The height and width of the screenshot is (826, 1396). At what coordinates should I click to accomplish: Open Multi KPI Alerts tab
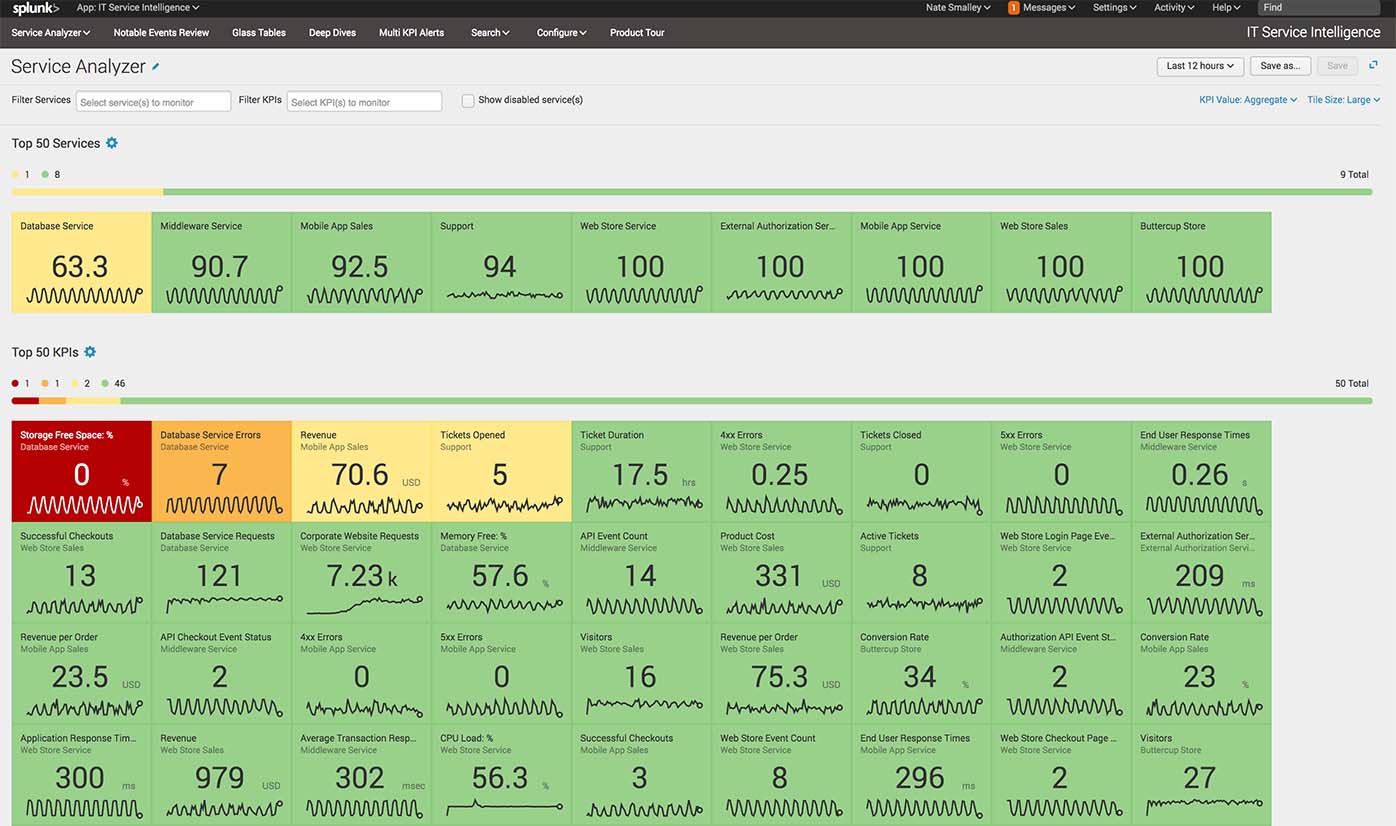(411, 33)
